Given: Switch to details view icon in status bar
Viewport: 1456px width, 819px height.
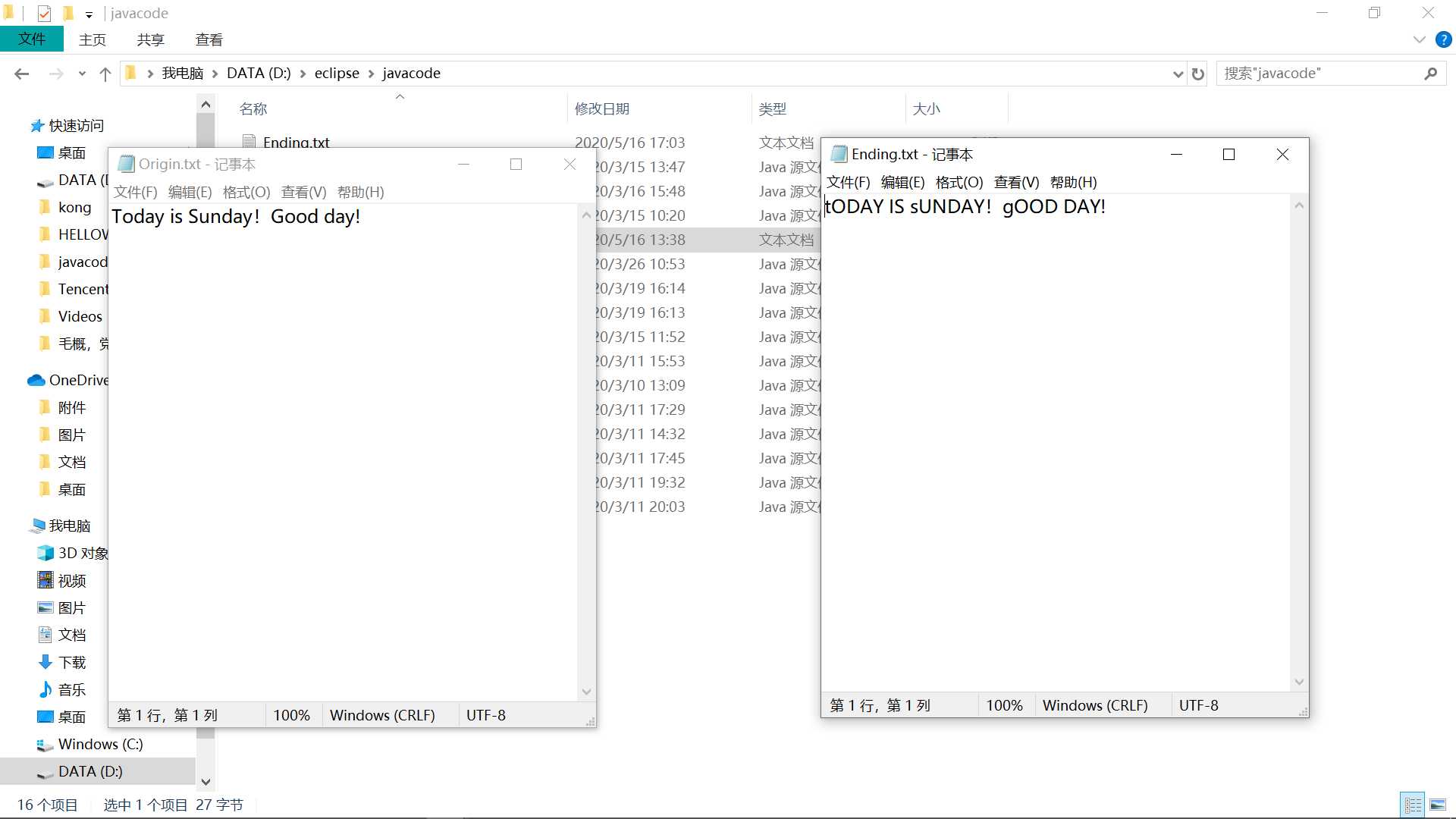Looking at the screenshot, I should click(x=1413, y=805).
